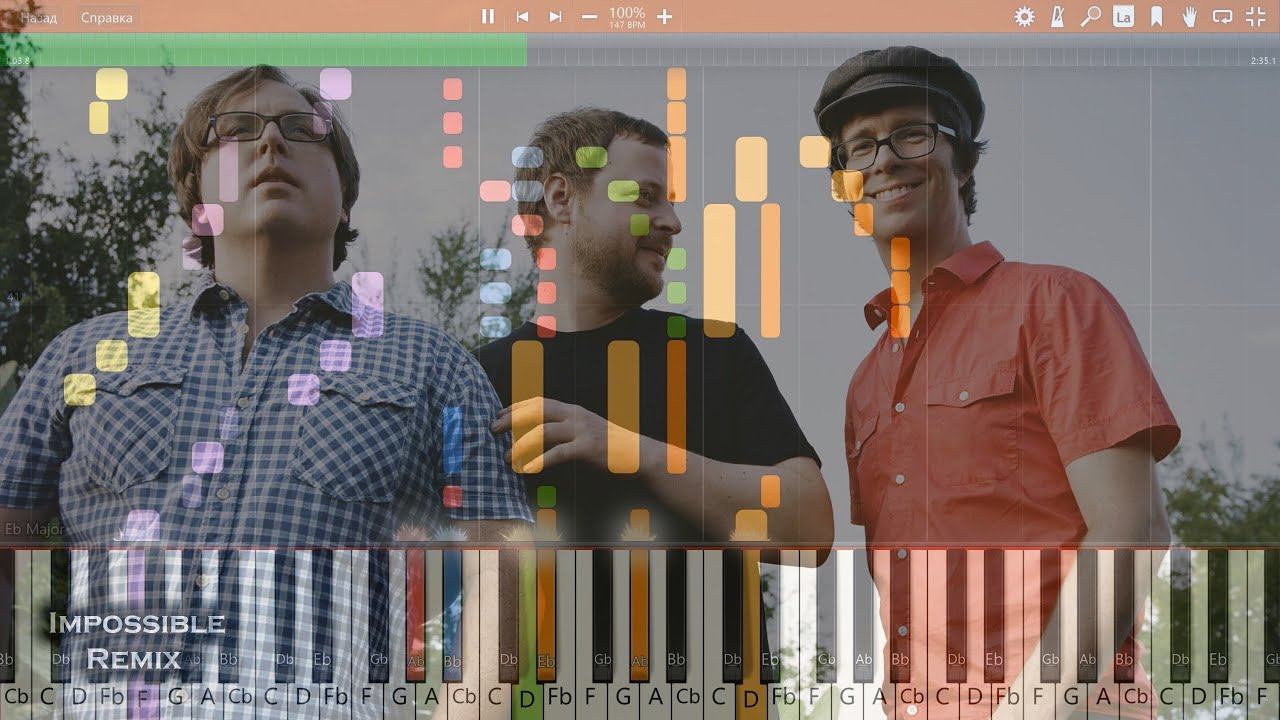This screenshot has width=1280, height=720.
Task: Click the green highlighted D piano key
Action: click(x=526, y=696)
